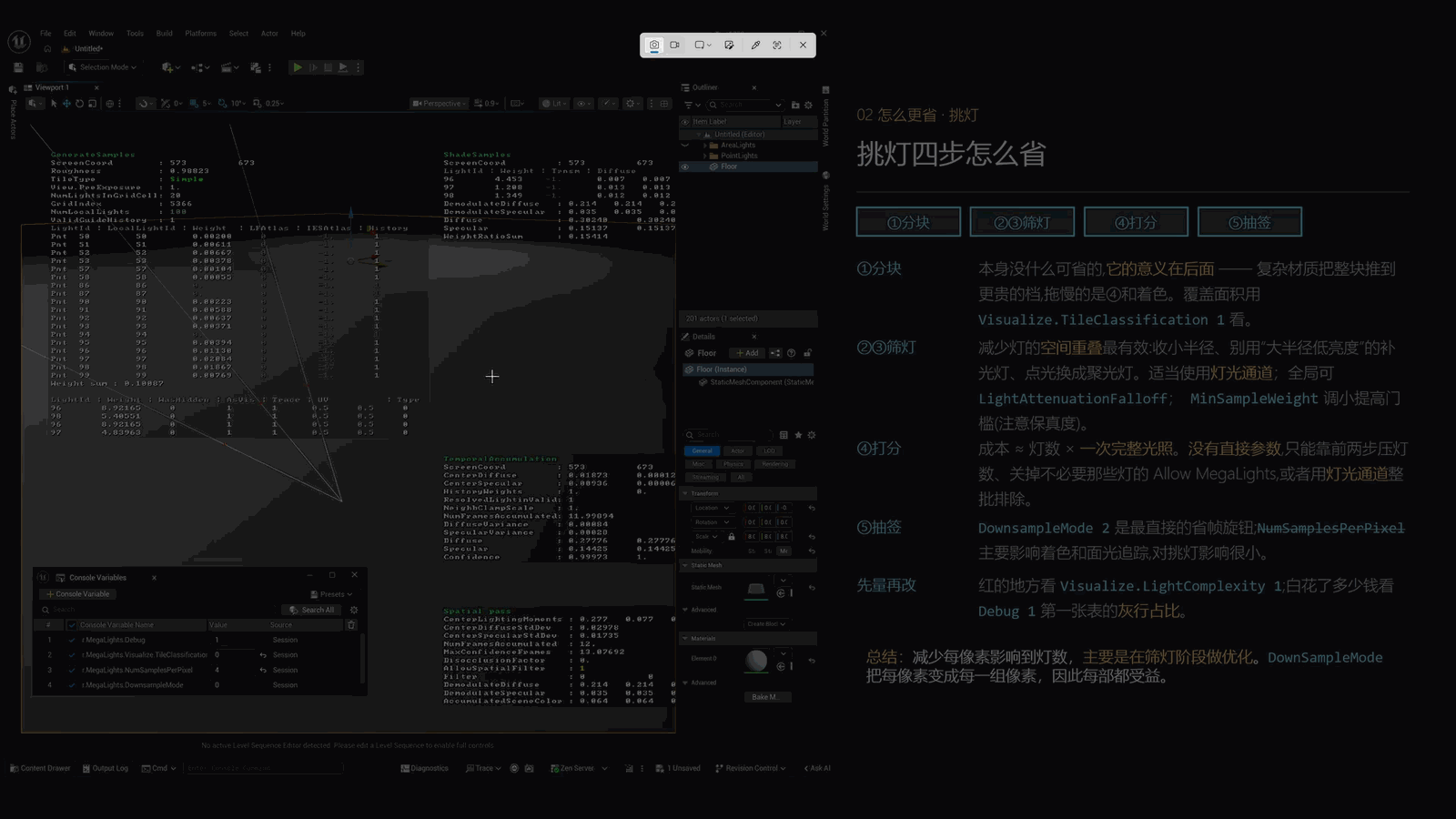Open the Perspective view dropdown
Image resolution: width=1456 pixels, height=819 pixels.
(439, 104)
